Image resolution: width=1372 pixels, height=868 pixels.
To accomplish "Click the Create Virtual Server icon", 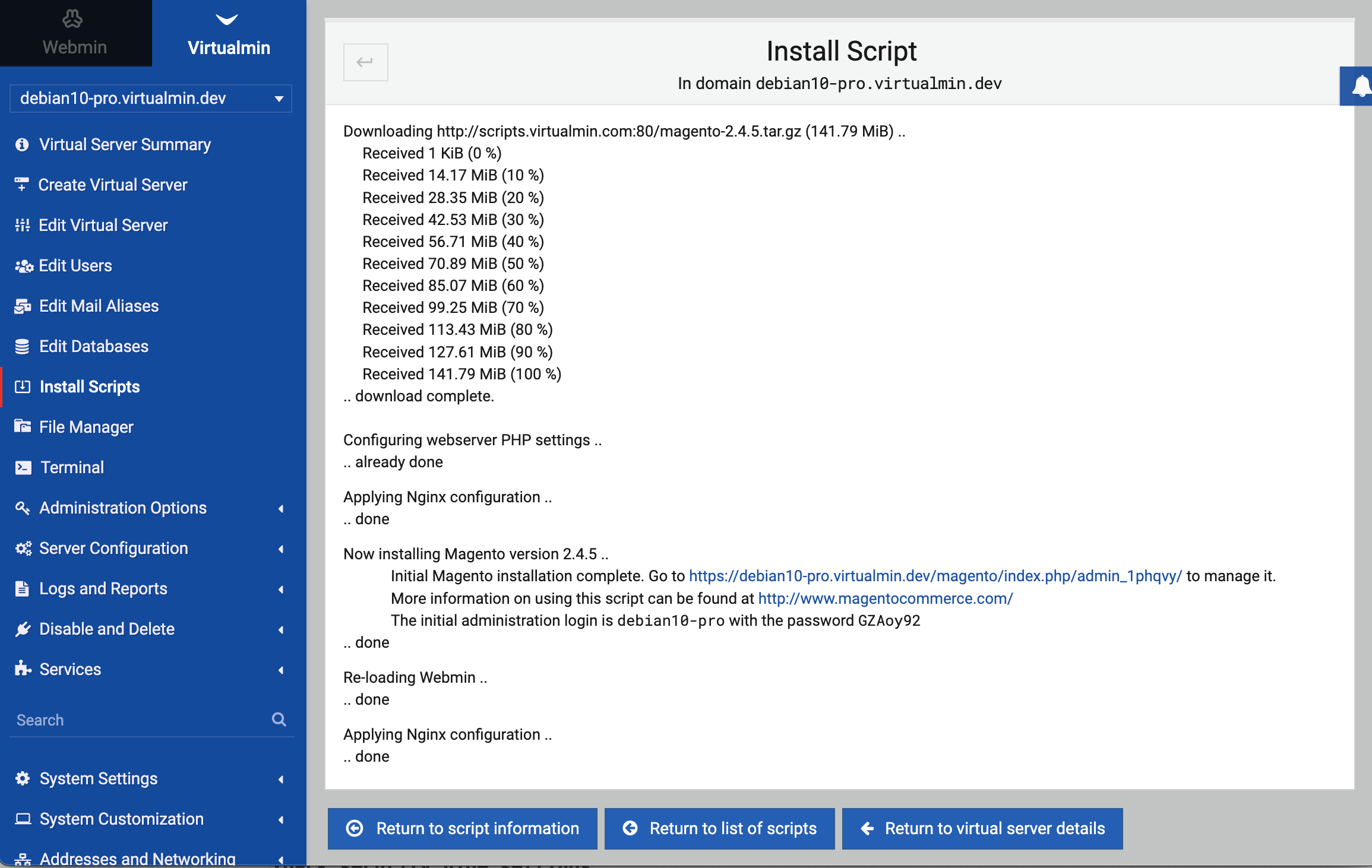I will 22,185.
